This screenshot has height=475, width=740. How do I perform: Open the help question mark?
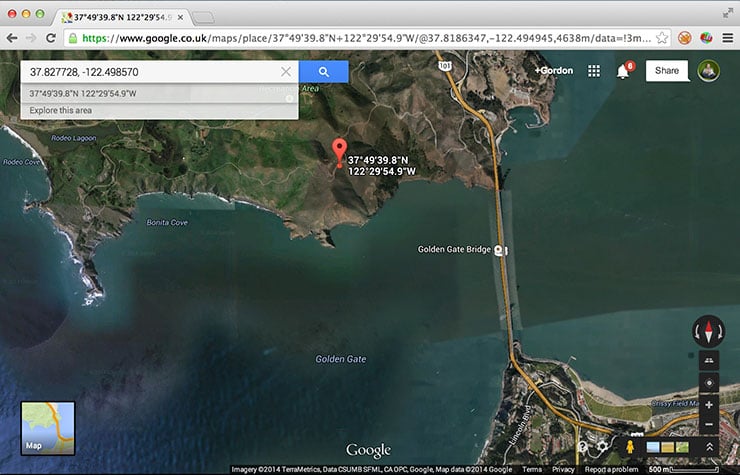(582, 447)
